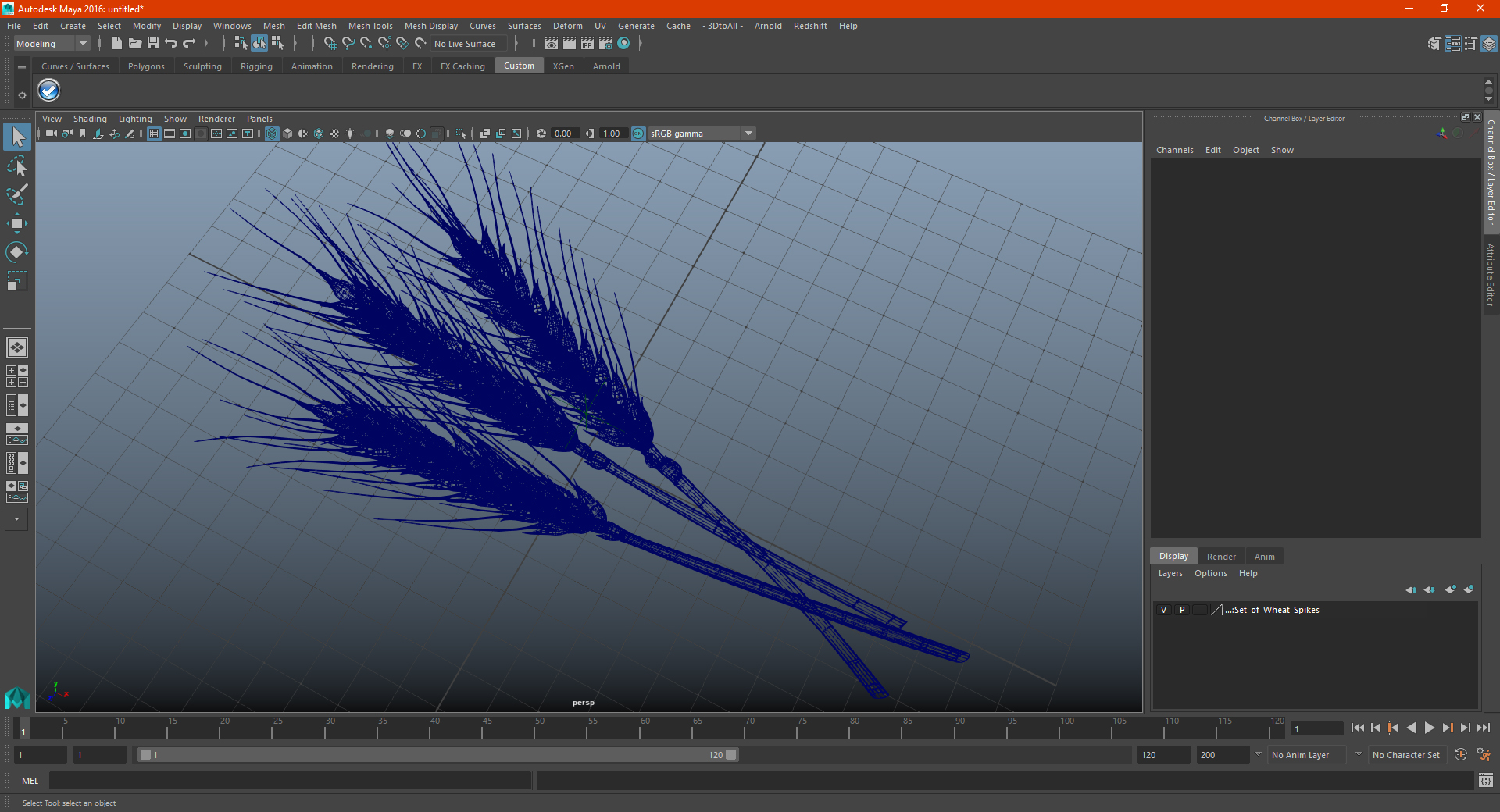Viewport: 1500px width, 812px height.
Task: Activate the Lasso Select tool
Action: tap(17, 166)
